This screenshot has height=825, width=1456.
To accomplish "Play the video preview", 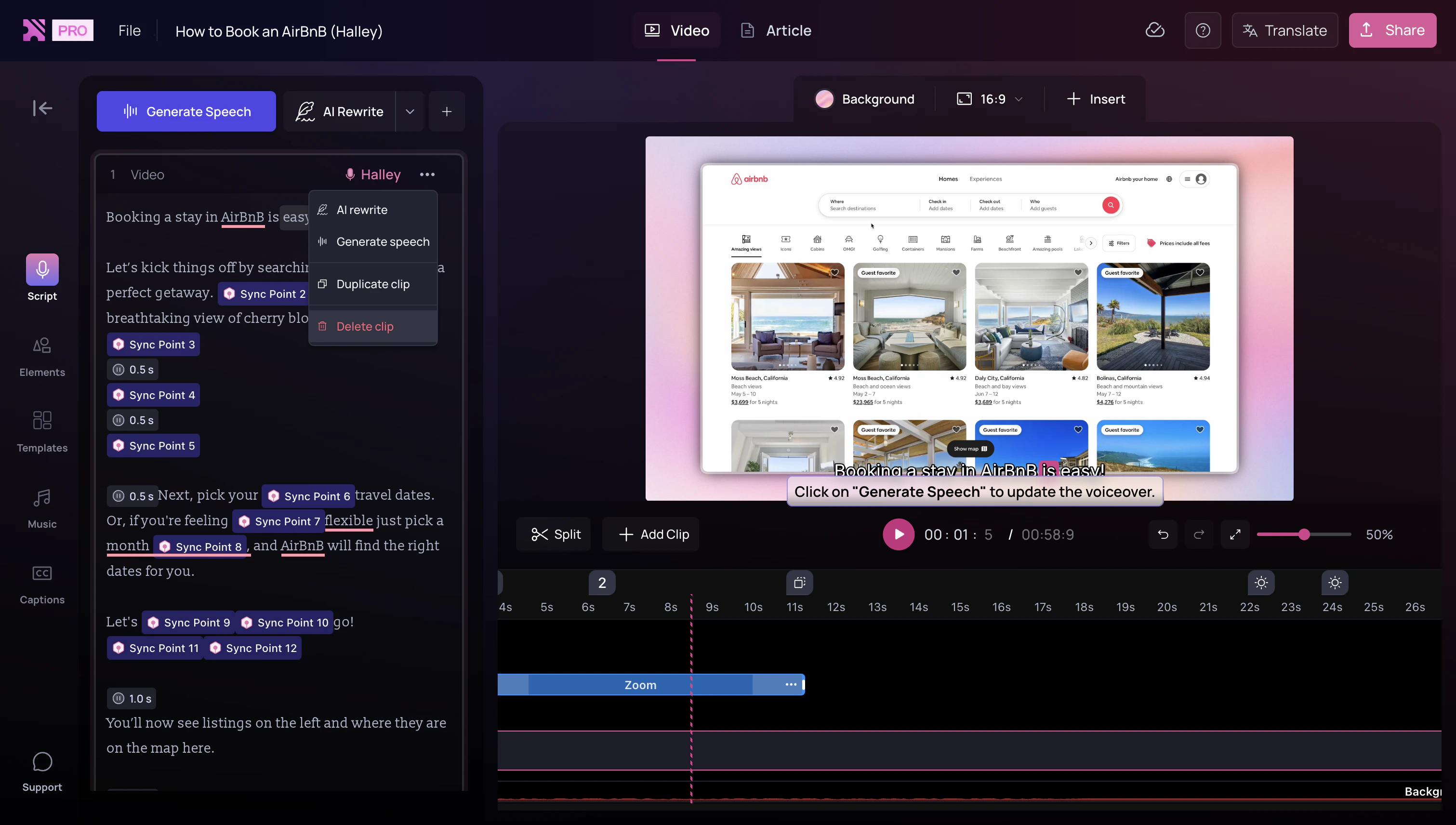I will 898,534.
